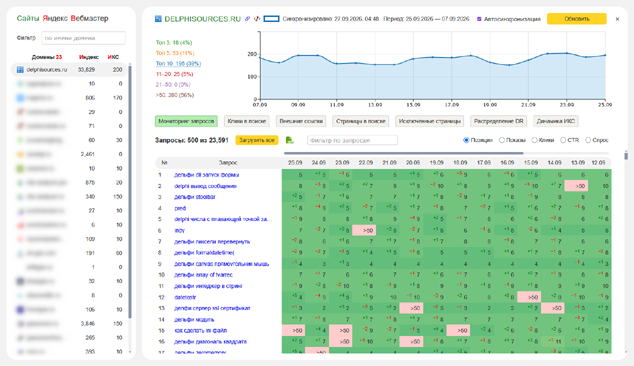
Task: Open the site link icon next to DELPHISOURCES.RU
Action: 247,19
